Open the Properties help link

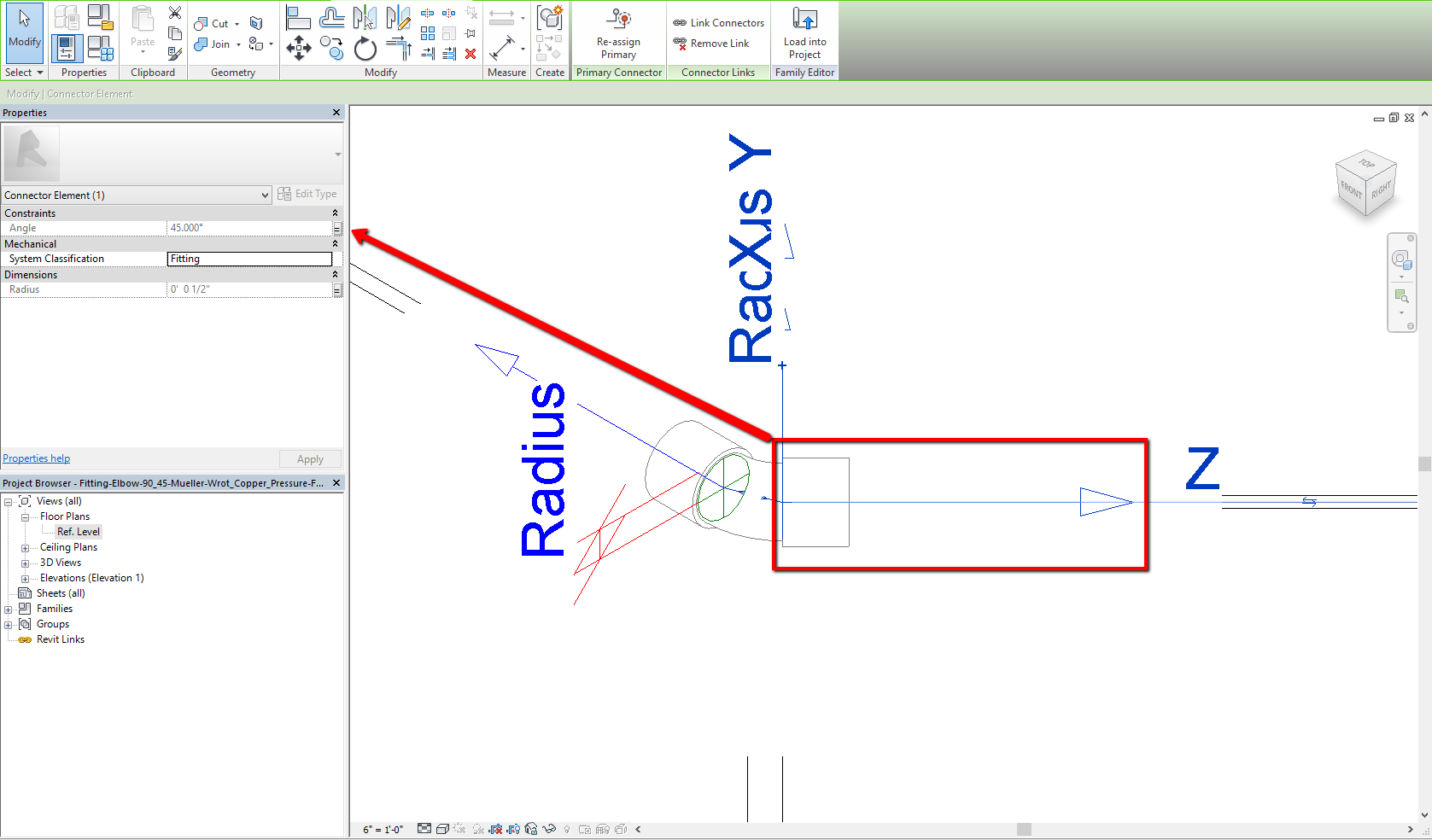click(37, 458)
